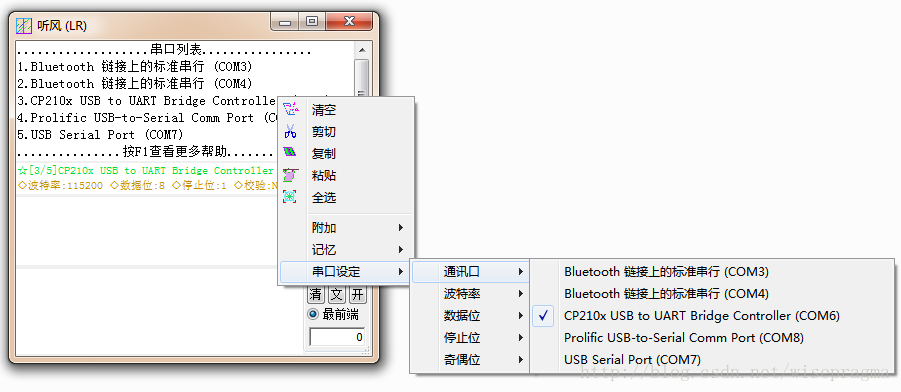Click the green ☆[3/5]CP210x status line
The width and height of the screenshot is (901, 392).
coord(146,171)
